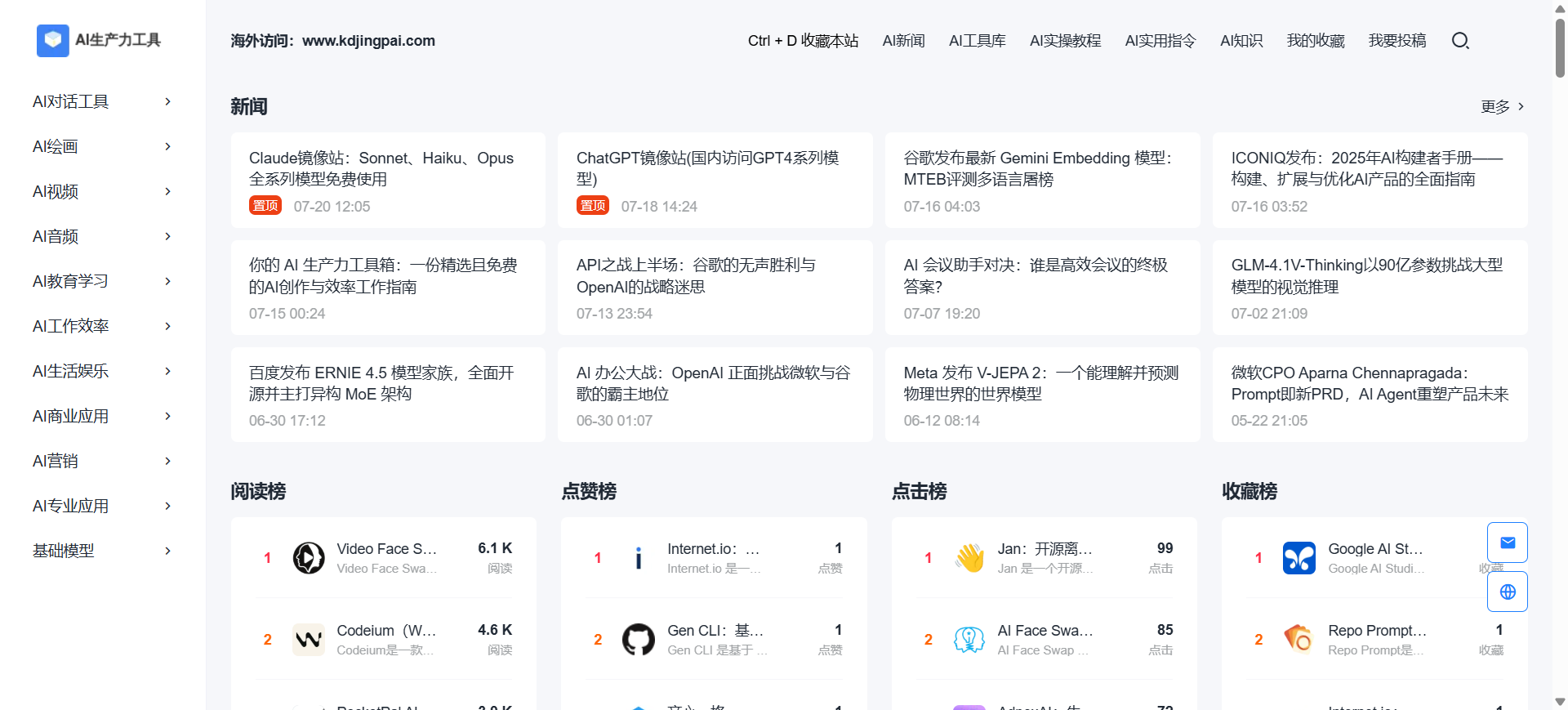This screenshot has width=1568, height=710.
Task: Expand AI音频 category chevron
Action: tap(168, 236)
